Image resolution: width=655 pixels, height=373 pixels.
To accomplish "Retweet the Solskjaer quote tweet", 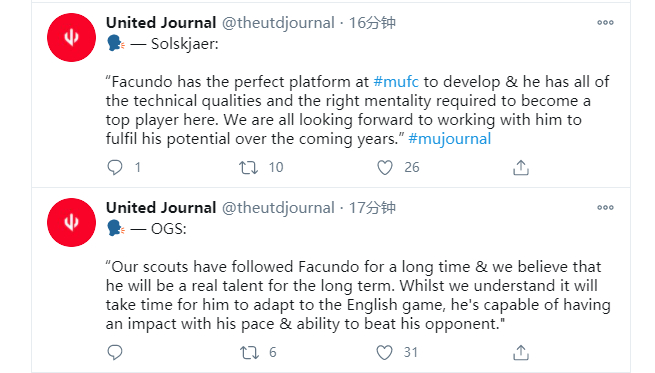I will coord(249,168).
